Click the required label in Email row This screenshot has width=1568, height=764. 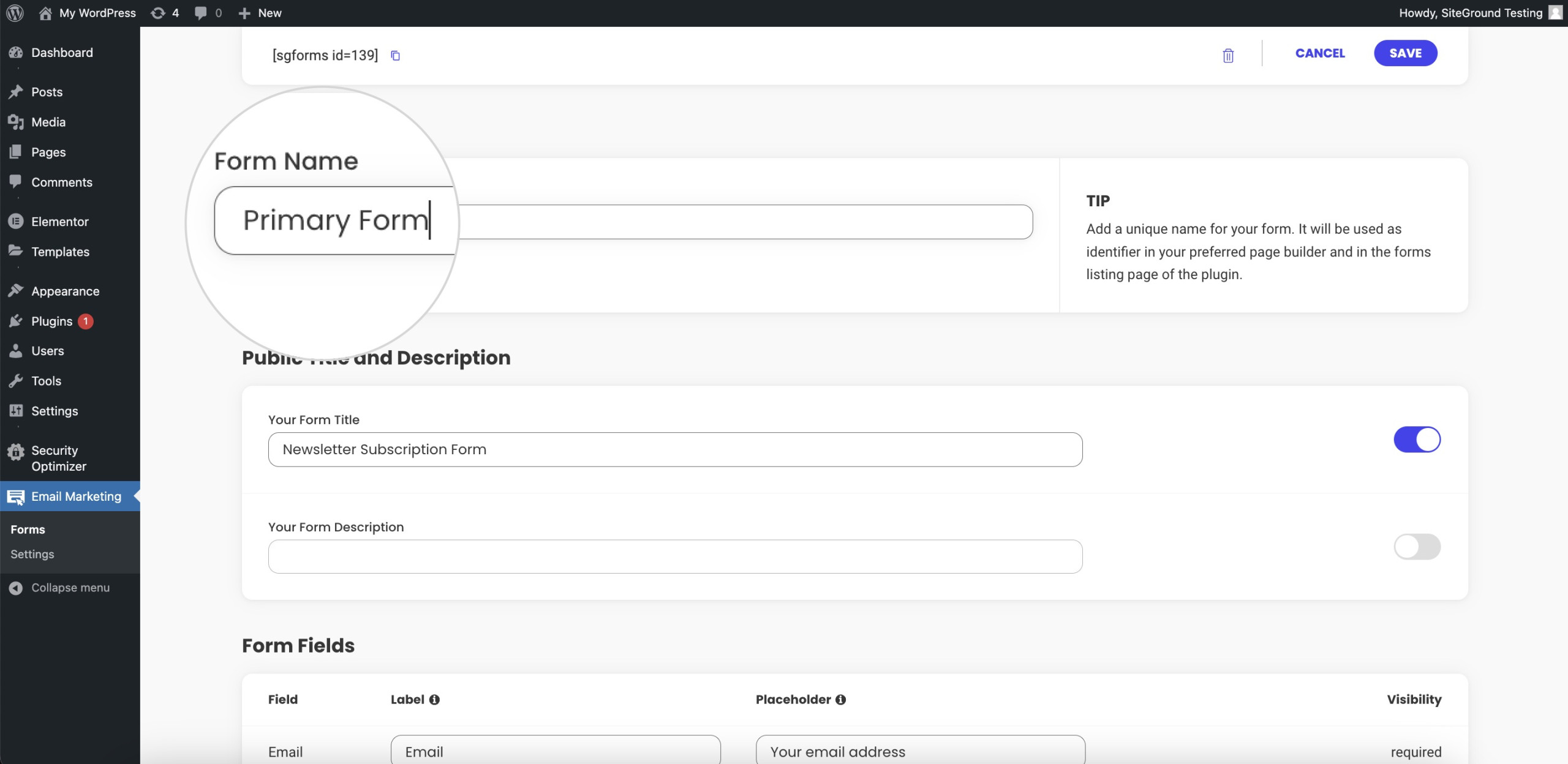[x=1415, y=752]
